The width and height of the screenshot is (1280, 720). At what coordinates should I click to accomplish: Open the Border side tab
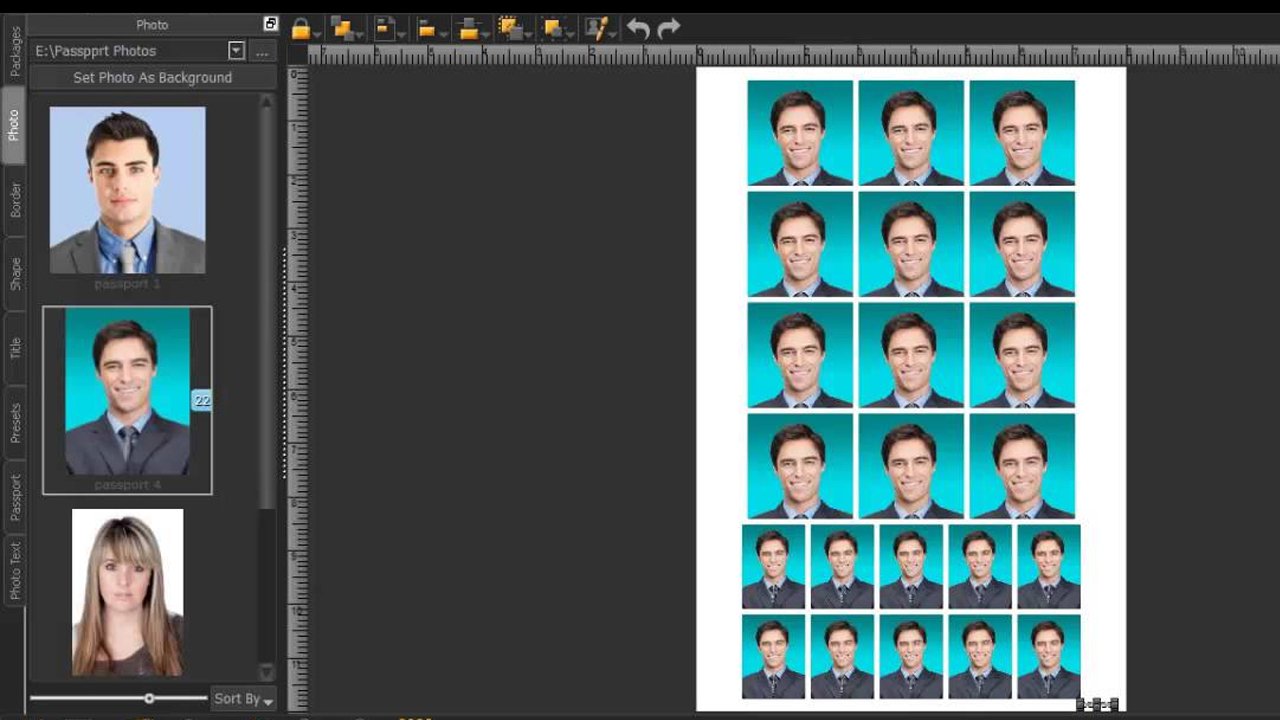click(x=15, y=200)
